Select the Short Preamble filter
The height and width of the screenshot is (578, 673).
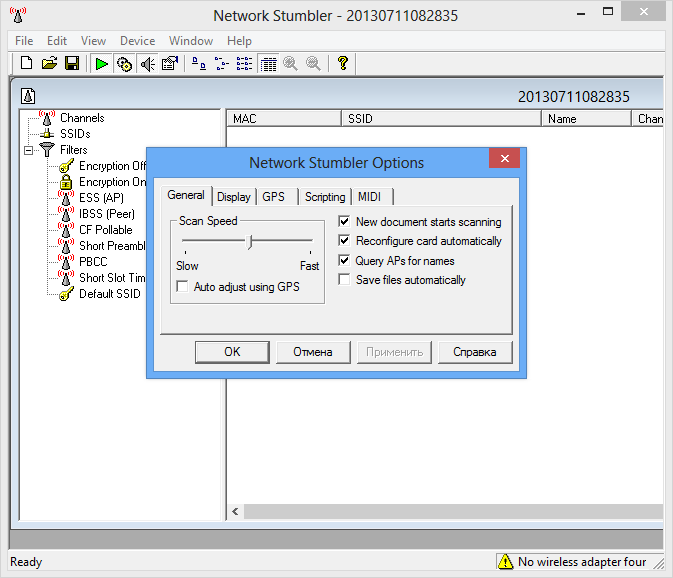click(112, 246)
